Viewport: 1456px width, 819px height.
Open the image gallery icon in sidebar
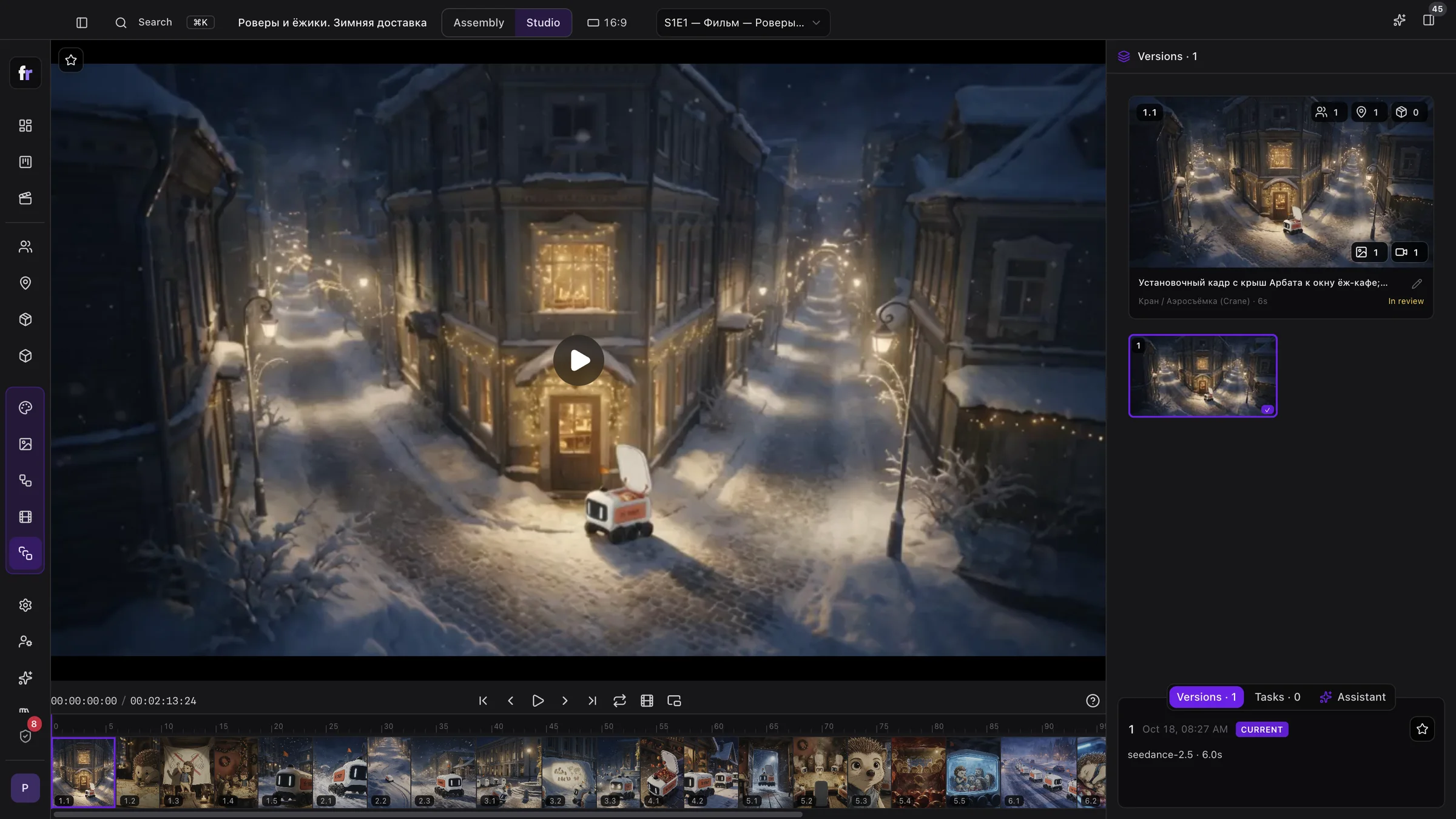coord(25,444)
